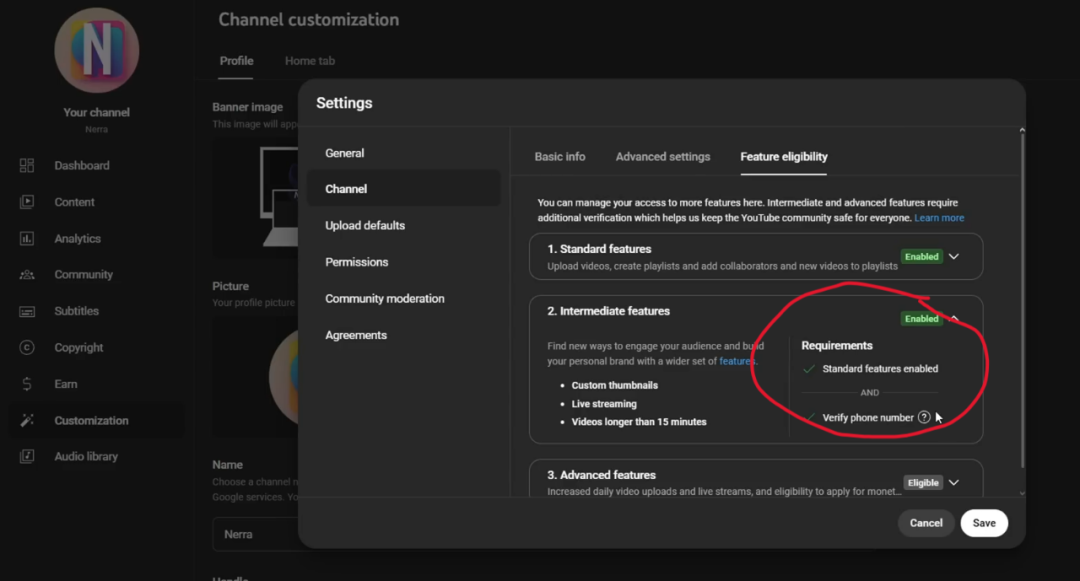The height and width of the screenshot is (581, 1080).
Task: Open the channel avatar with letter N
Action: coord(96,50)
